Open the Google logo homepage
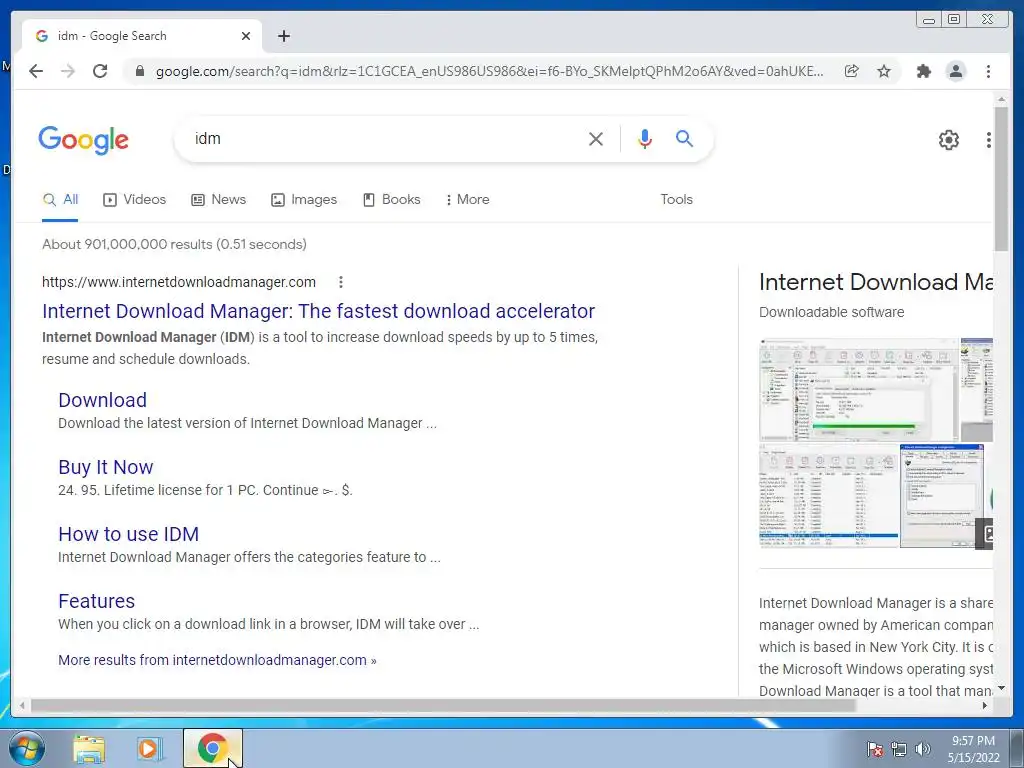This screenshot has width=1024, height=768. [x=84, y=140]
